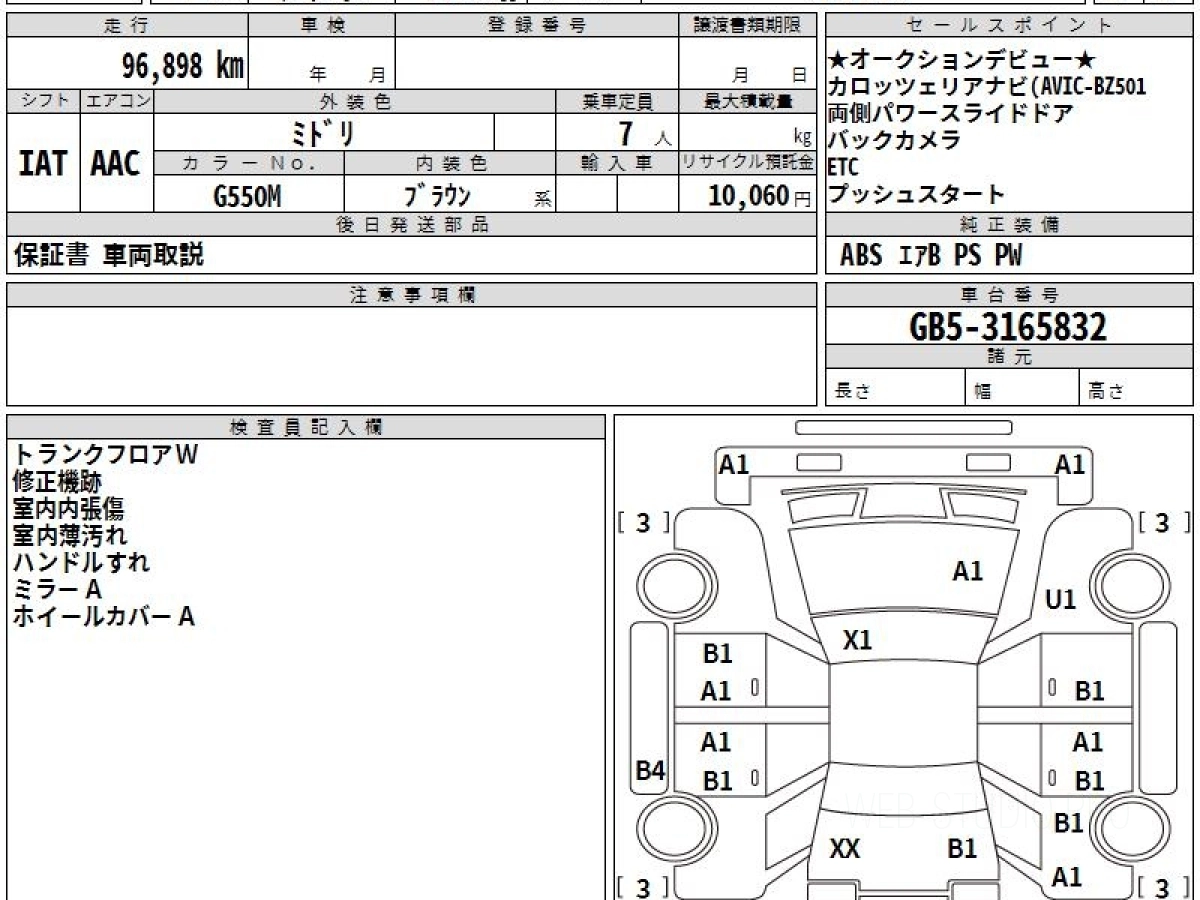Click the 内装色 header
This screenshot has width=1200, height=900.
pyautogui.click(x=450, y=163)
